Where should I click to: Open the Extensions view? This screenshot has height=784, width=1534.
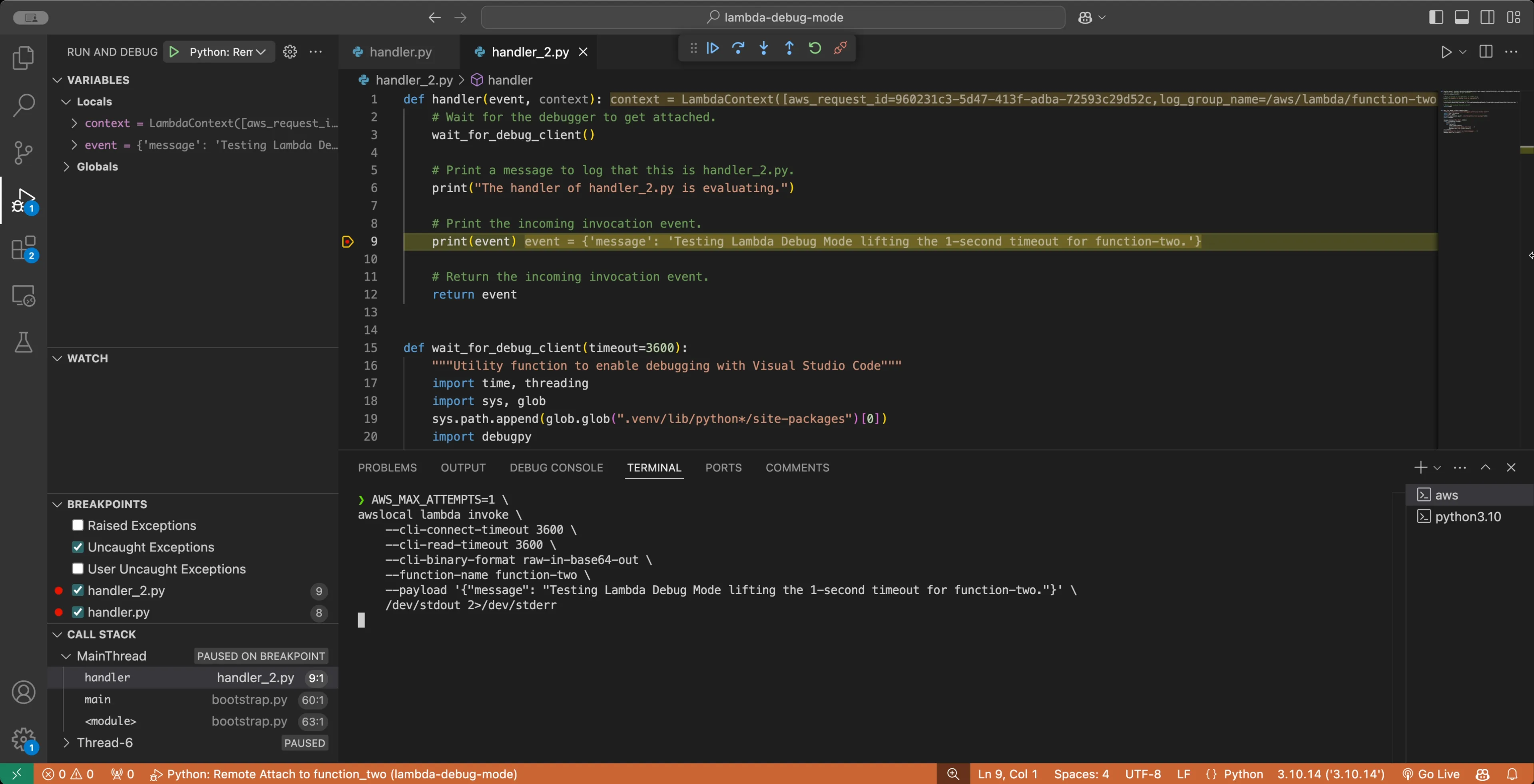point(23,248)
